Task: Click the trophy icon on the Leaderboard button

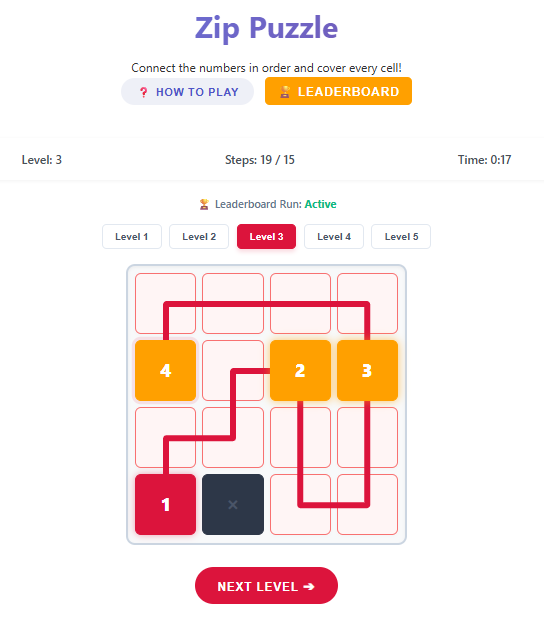Action: pyautogui.click(x=285, y=92)
